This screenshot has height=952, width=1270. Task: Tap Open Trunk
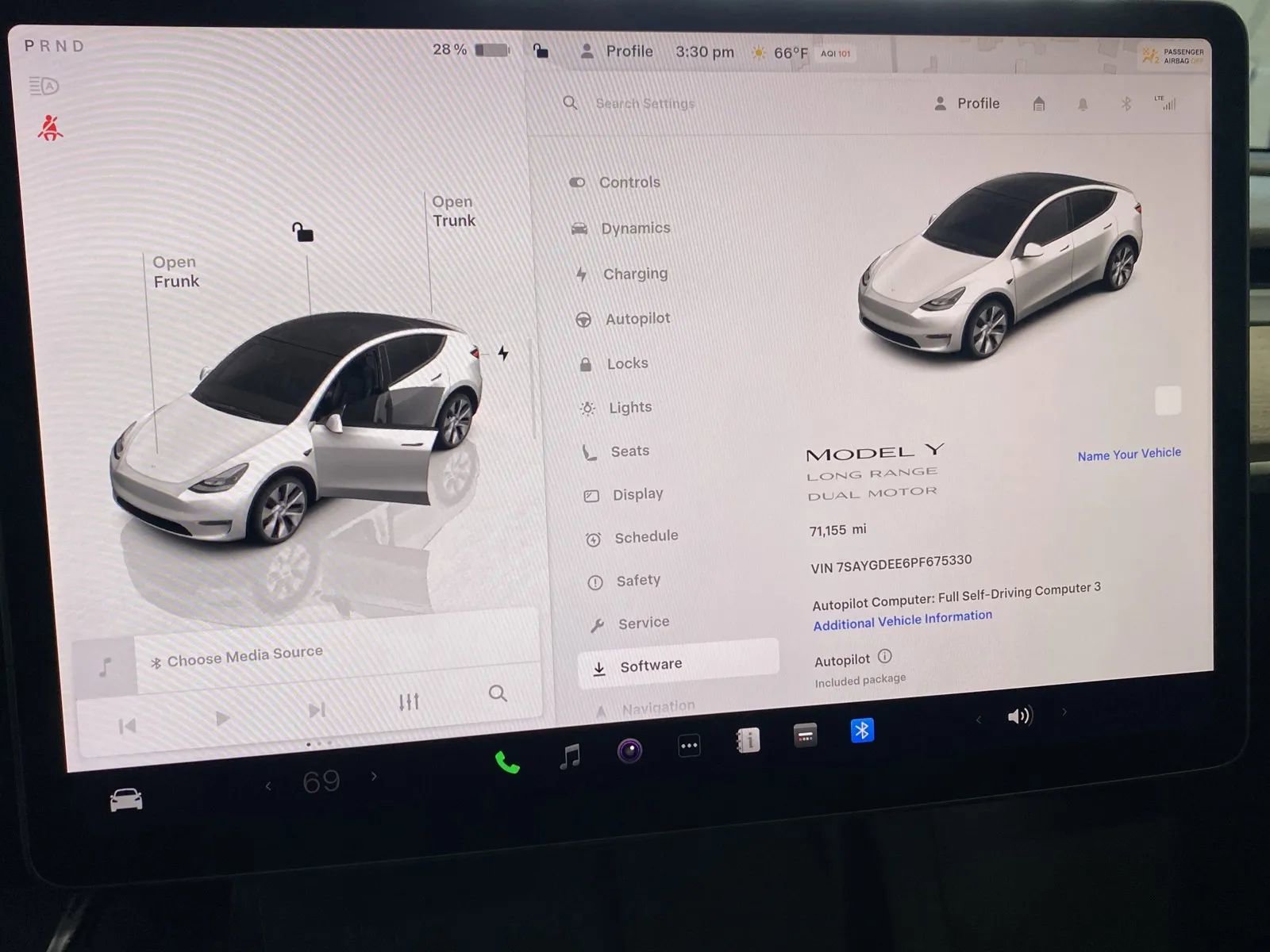[x=453, y=211]
